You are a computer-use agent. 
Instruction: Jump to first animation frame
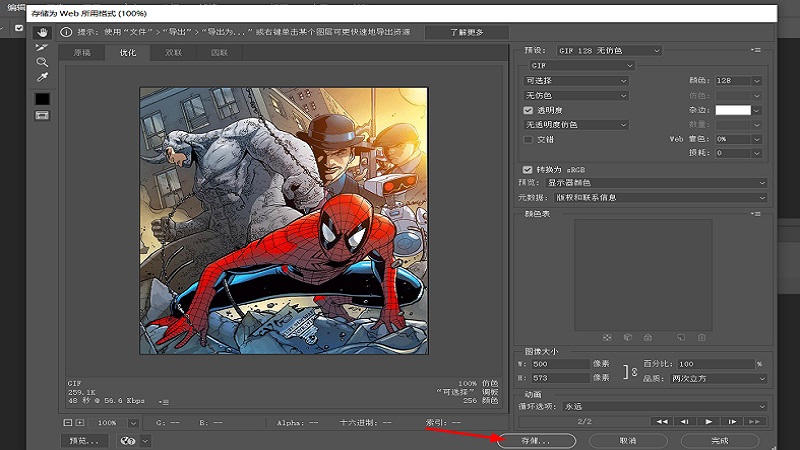click(x=662, y=421)
